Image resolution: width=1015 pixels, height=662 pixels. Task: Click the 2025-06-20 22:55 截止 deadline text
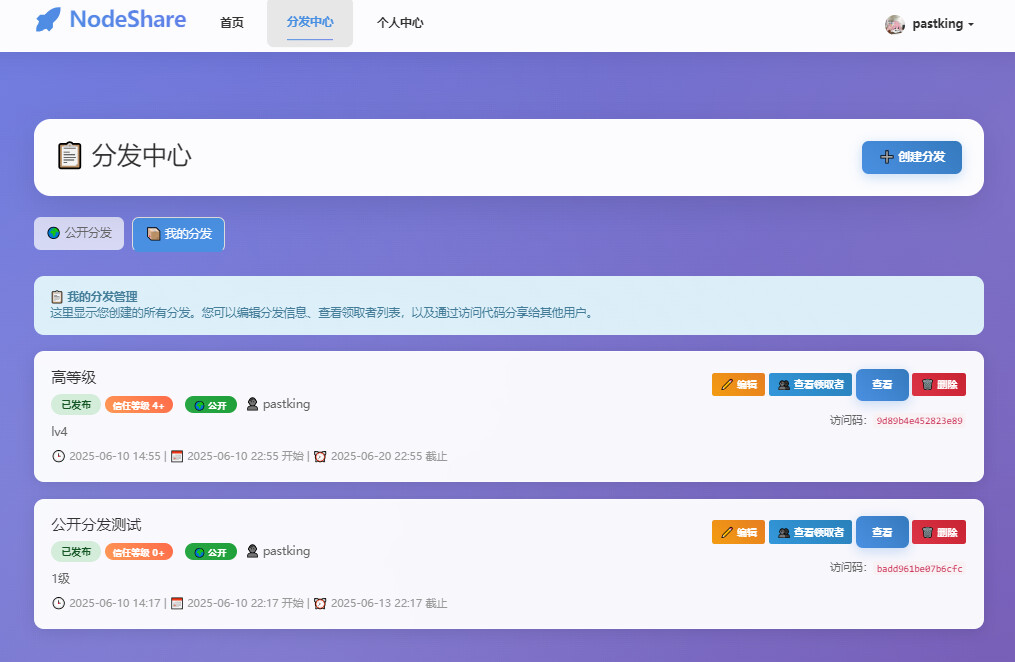coord(389,456)
